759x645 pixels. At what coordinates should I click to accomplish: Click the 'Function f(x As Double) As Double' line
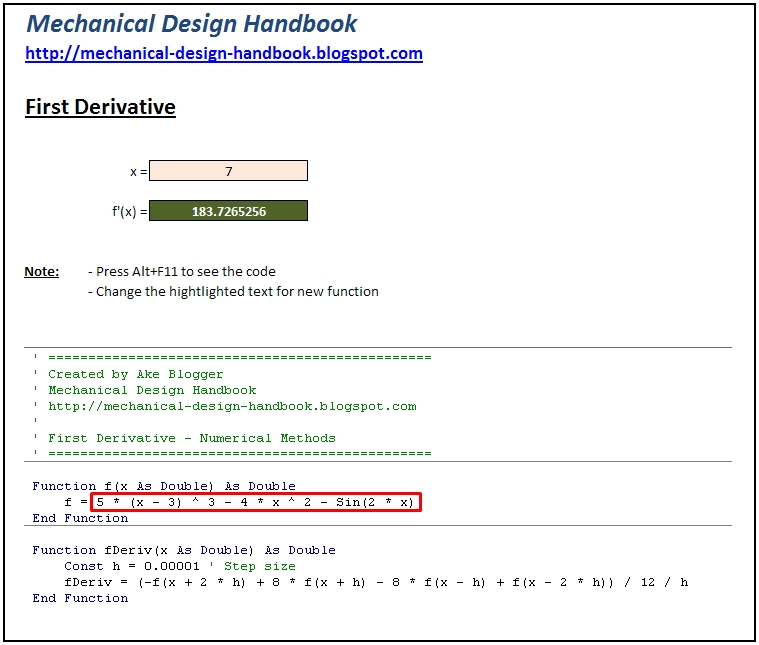(x=164, y=486)
